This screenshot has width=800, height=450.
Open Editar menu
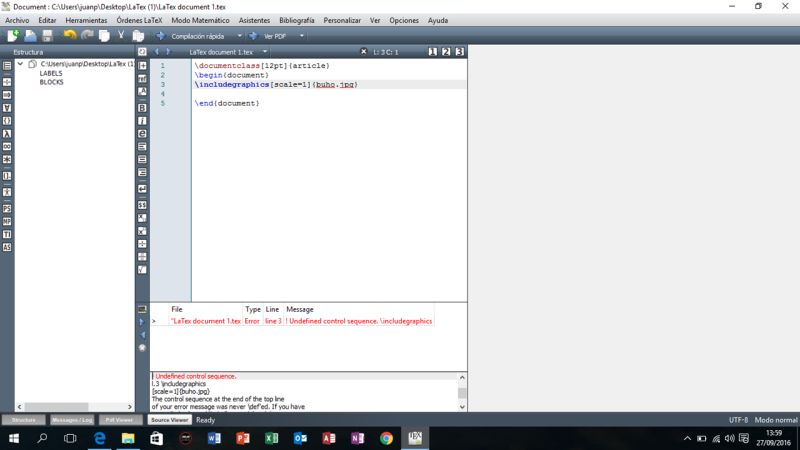(x=47, y=20)
